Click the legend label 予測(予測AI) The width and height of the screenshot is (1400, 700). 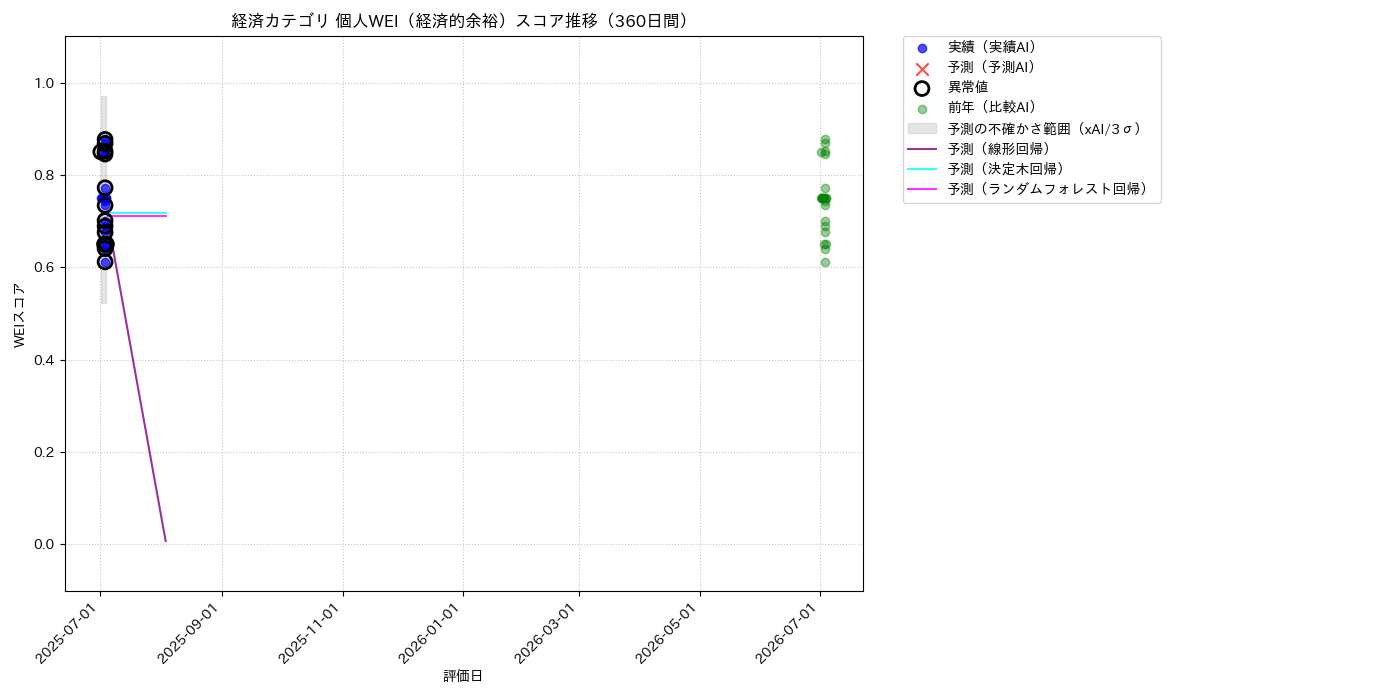(x=995, y=68)
